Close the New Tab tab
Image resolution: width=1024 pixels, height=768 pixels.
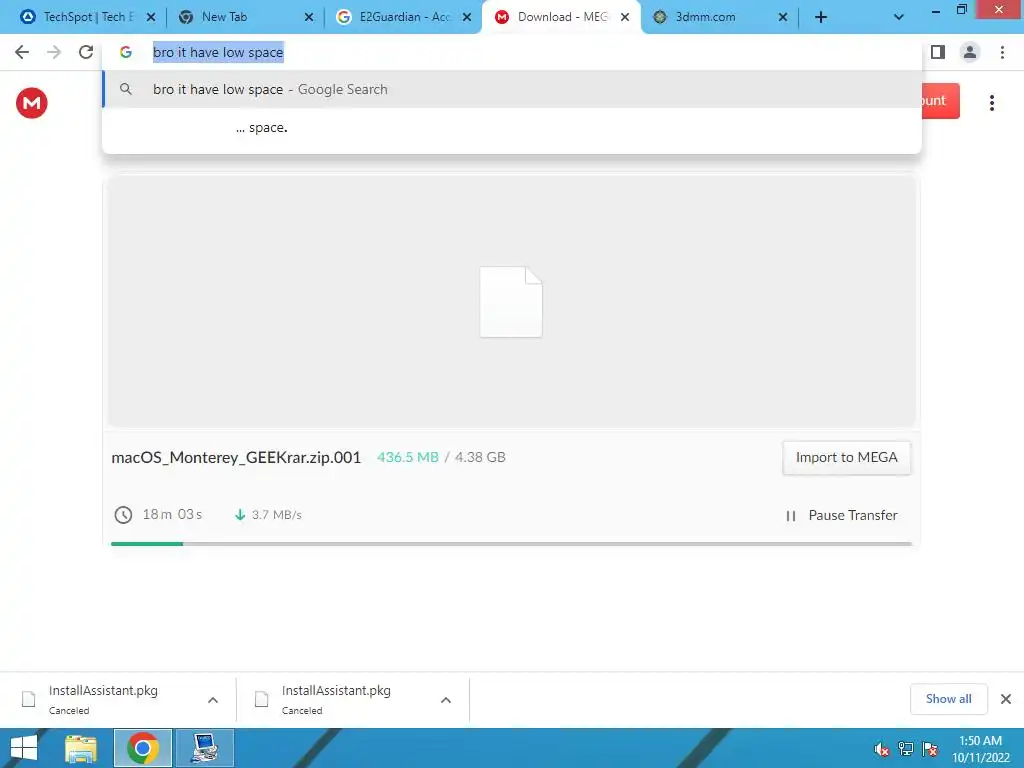point(309,18)
